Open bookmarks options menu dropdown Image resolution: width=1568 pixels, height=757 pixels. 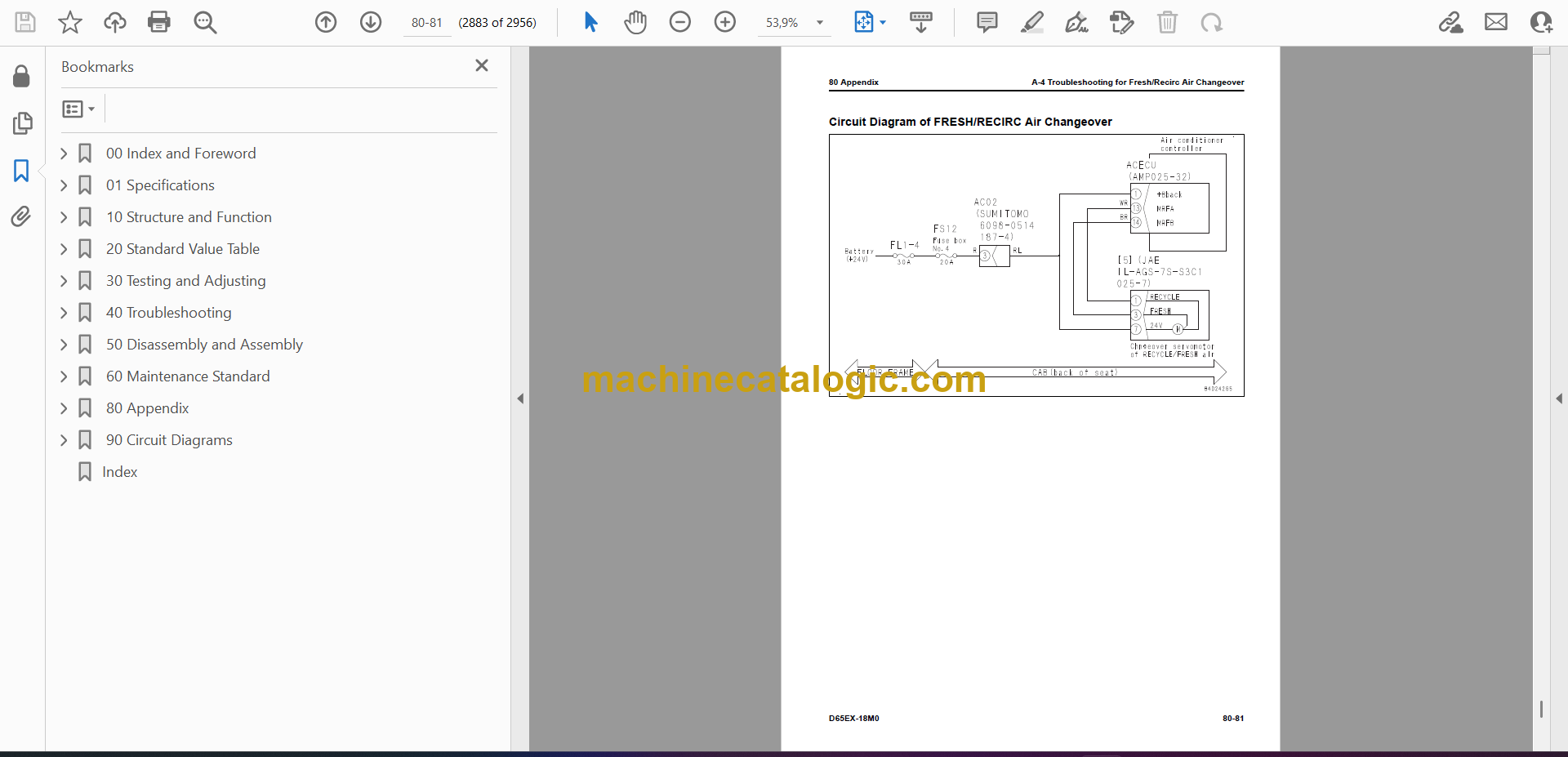coord(78,109)
